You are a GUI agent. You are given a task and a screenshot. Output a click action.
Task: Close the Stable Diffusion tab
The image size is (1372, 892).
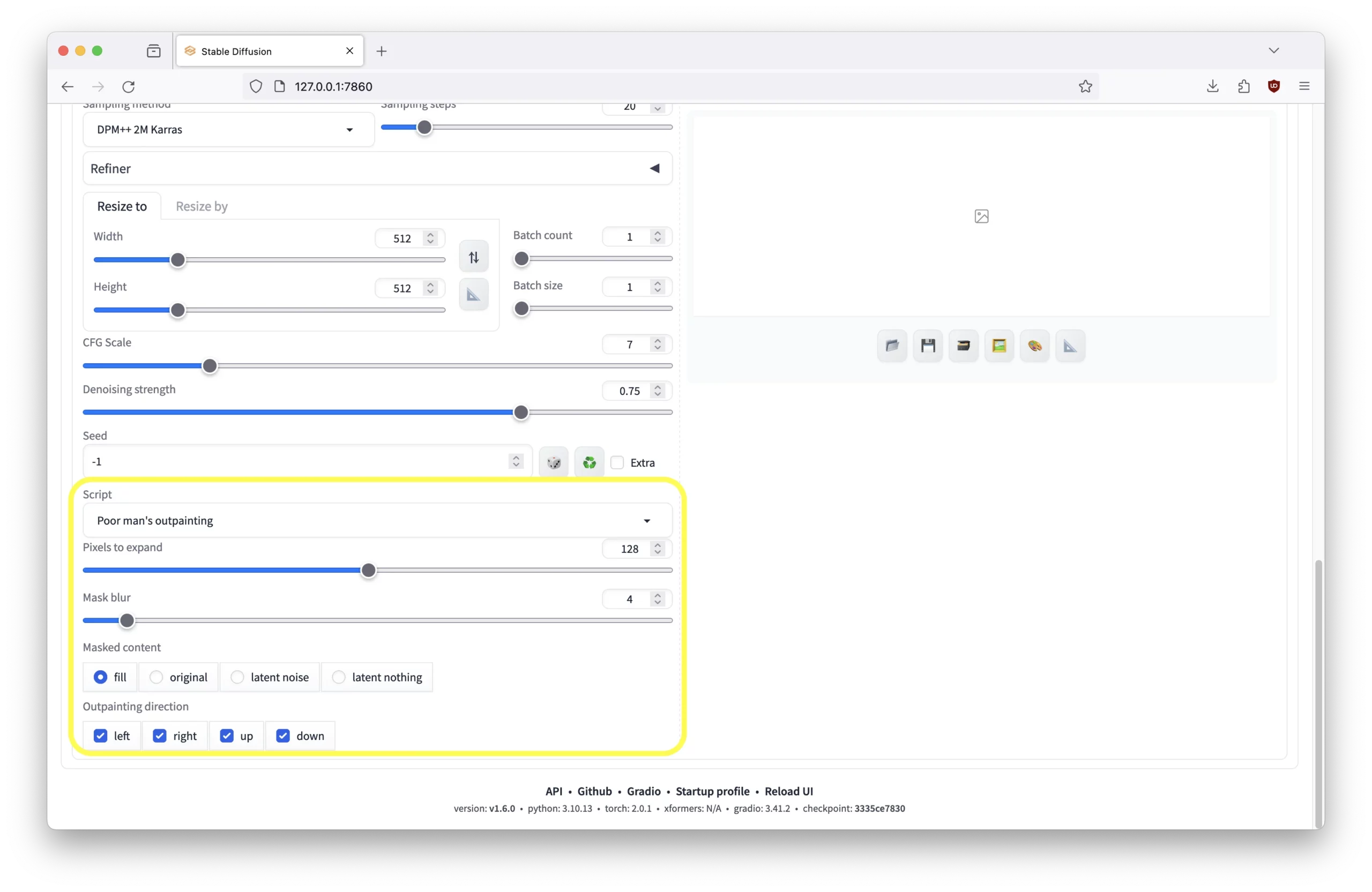coord(349,51)
